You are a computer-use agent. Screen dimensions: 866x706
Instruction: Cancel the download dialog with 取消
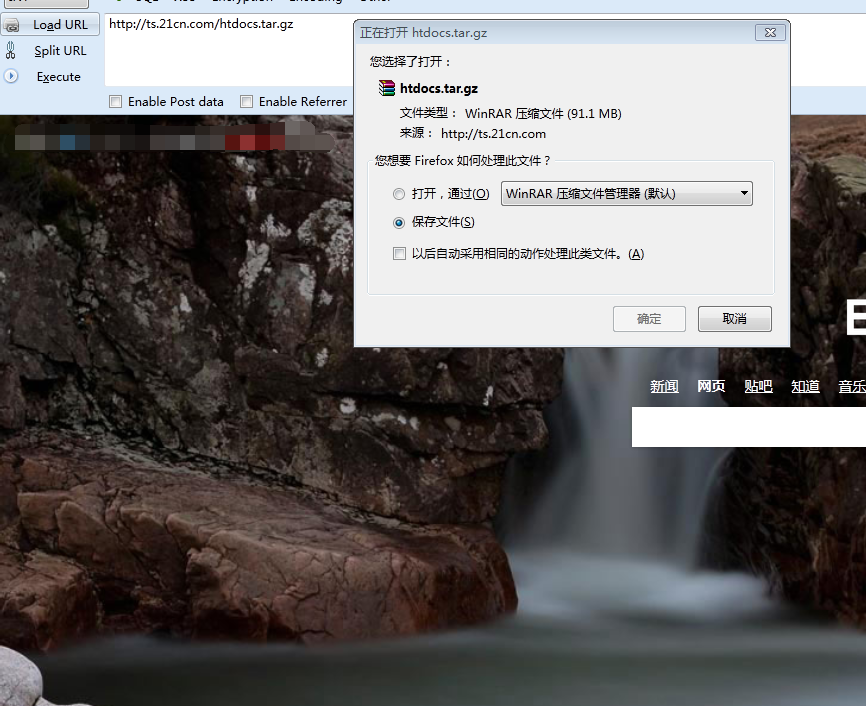pyautogui.click(x=735, y=319)
